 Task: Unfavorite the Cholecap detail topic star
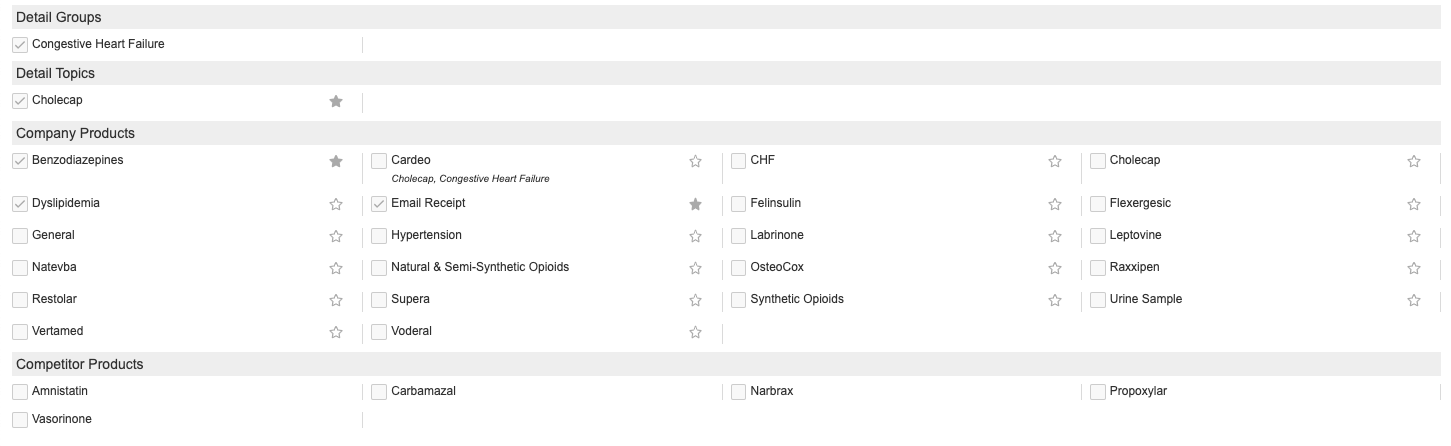pos(336,101)
